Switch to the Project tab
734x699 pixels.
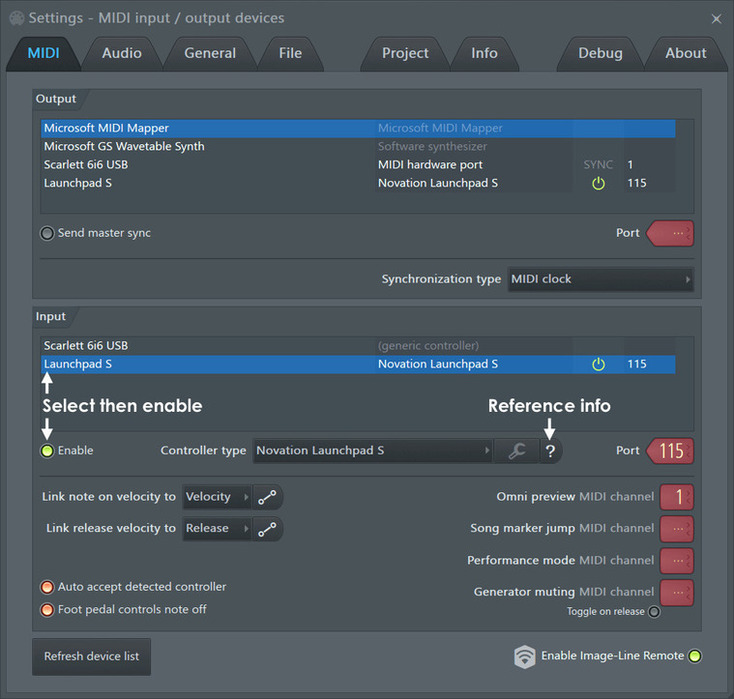pyautogui.click(x=405, y=53)
